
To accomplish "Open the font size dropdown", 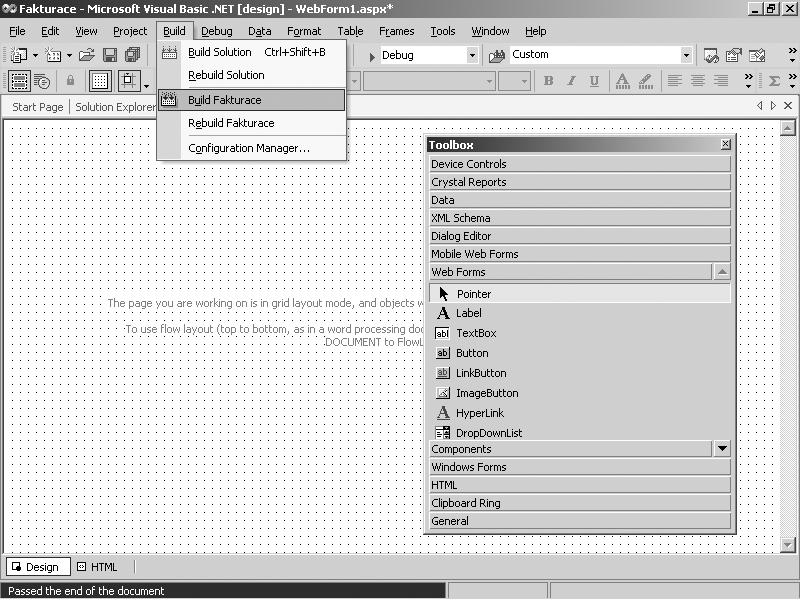I will pos(523,81).
